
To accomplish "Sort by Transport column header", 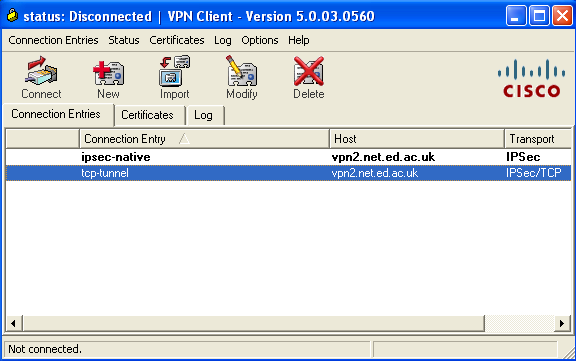I will click(538, 139).
